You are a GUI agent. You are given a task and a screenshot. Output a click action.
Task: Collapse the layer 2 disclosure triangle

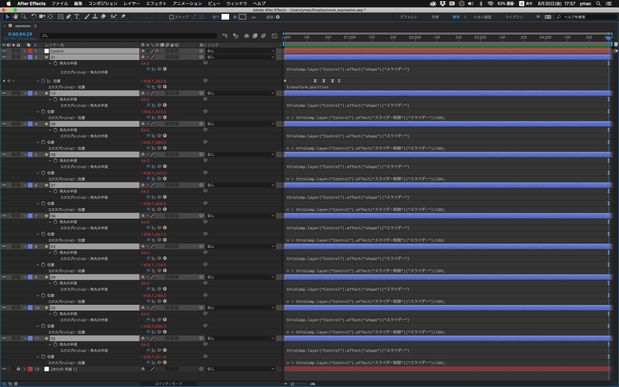click(x=25, y=57)
